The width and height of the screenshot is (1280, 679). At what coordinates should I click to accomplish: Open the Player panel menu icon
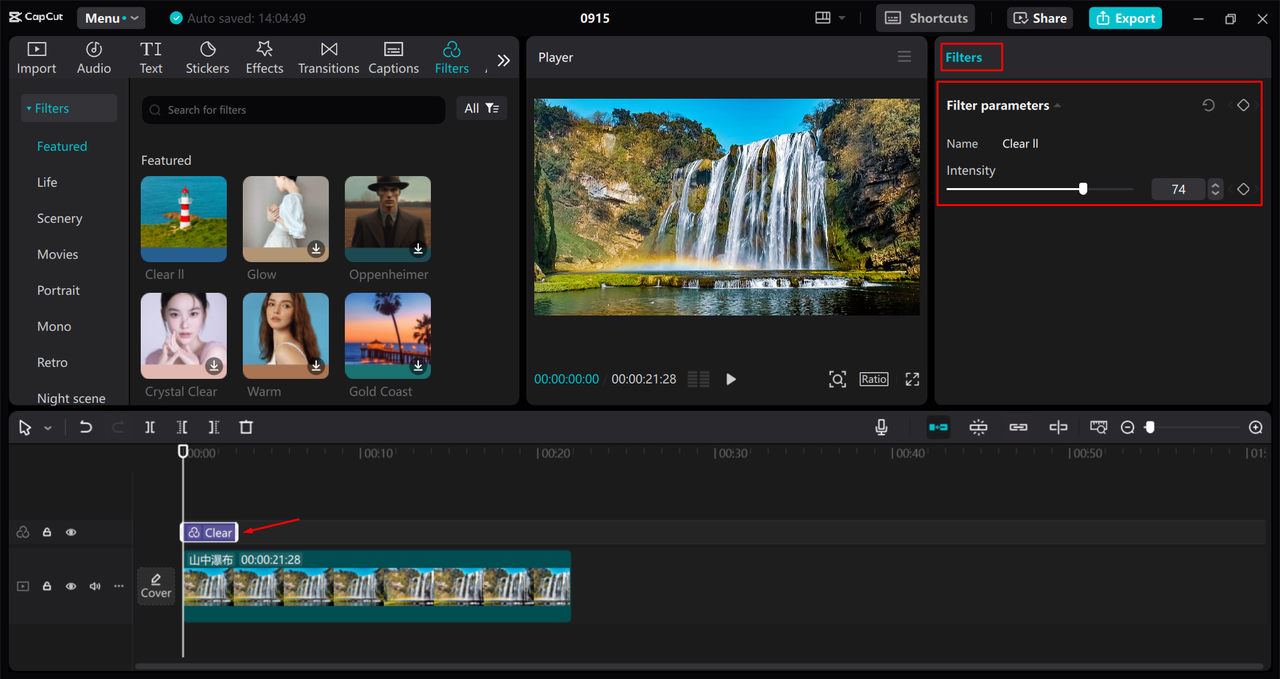[x=904, y=57]
